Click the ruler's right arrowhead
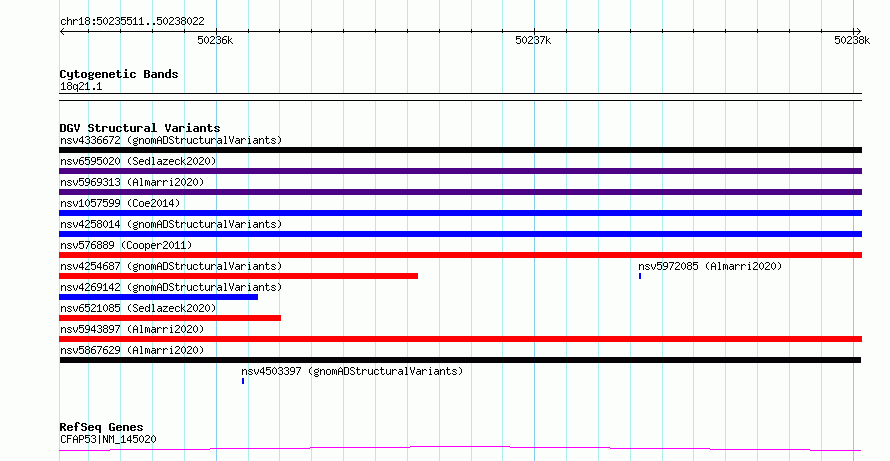This screenshot has height=461, width=890. tap(858, 32)
